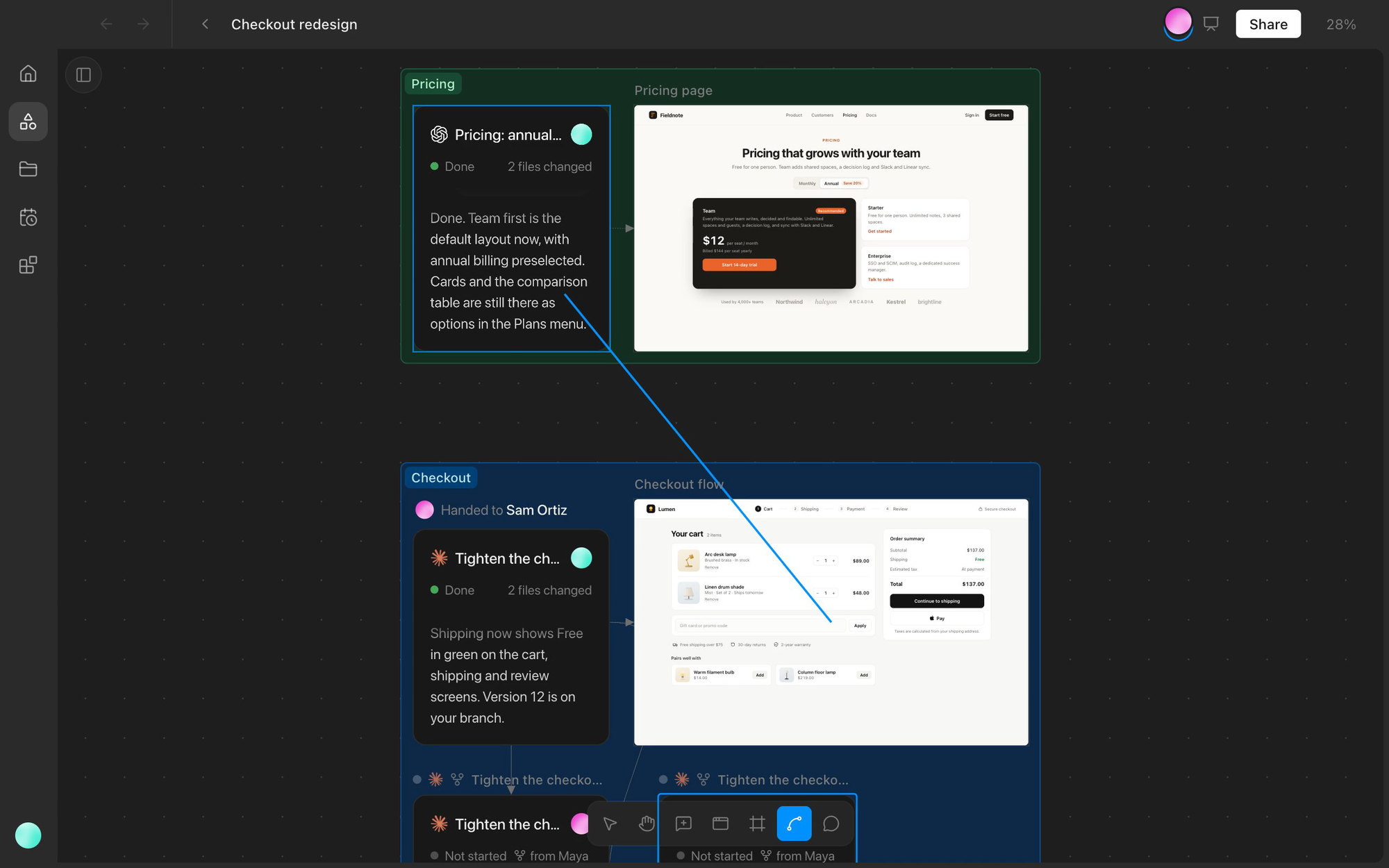
Task: Open the folder icon in the left sidebar
Action: tap(28, 169)
